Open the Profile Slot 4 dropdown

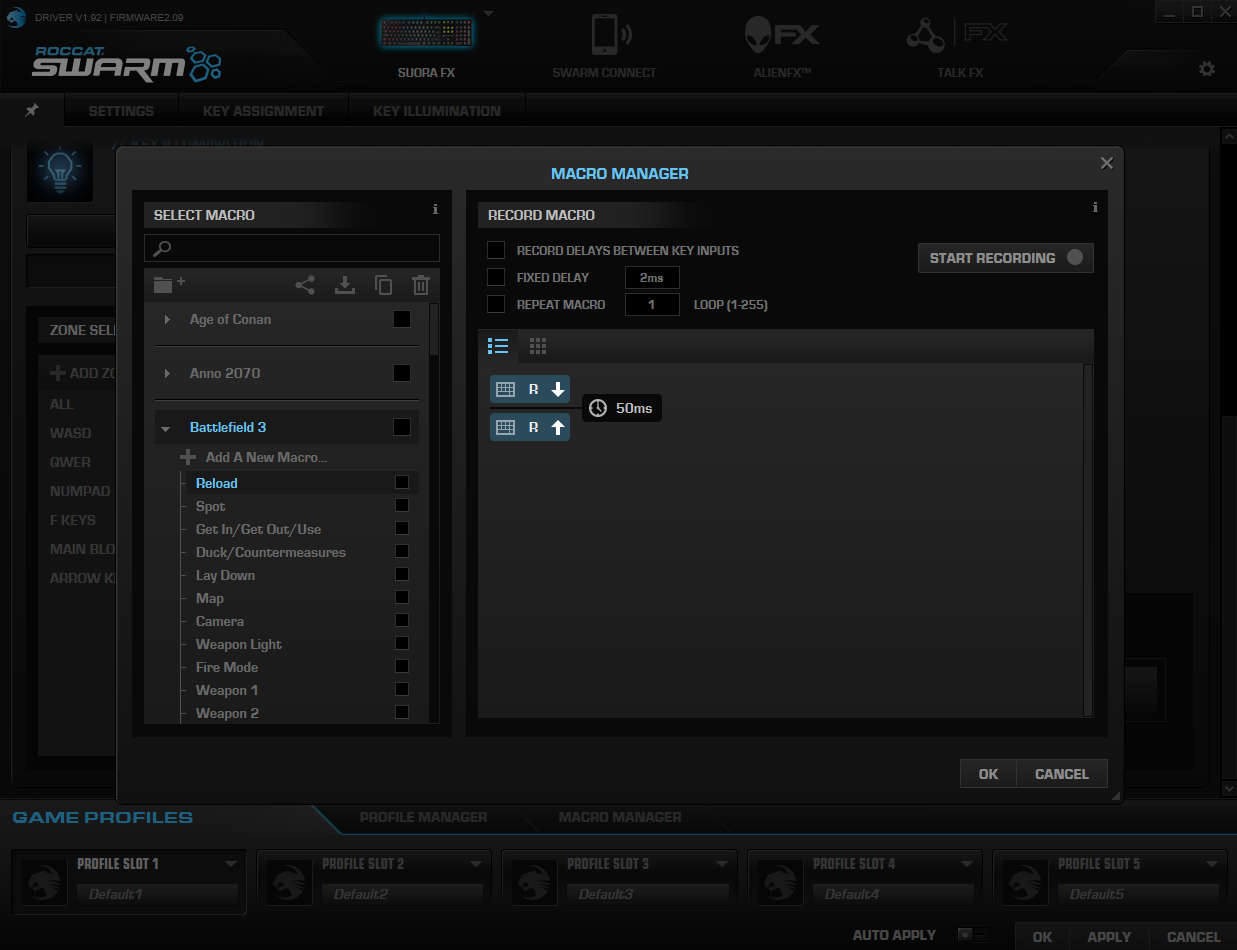967,863
